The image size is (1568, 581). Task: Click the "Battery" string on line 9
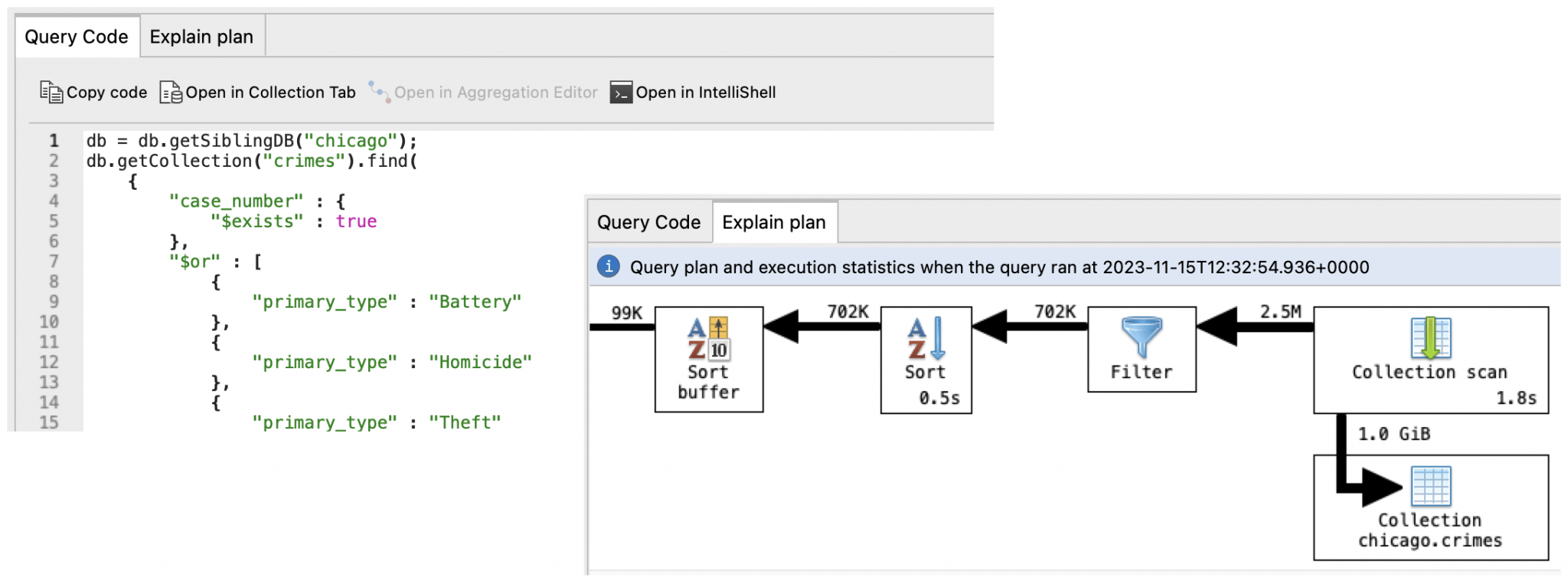[475, 302]
